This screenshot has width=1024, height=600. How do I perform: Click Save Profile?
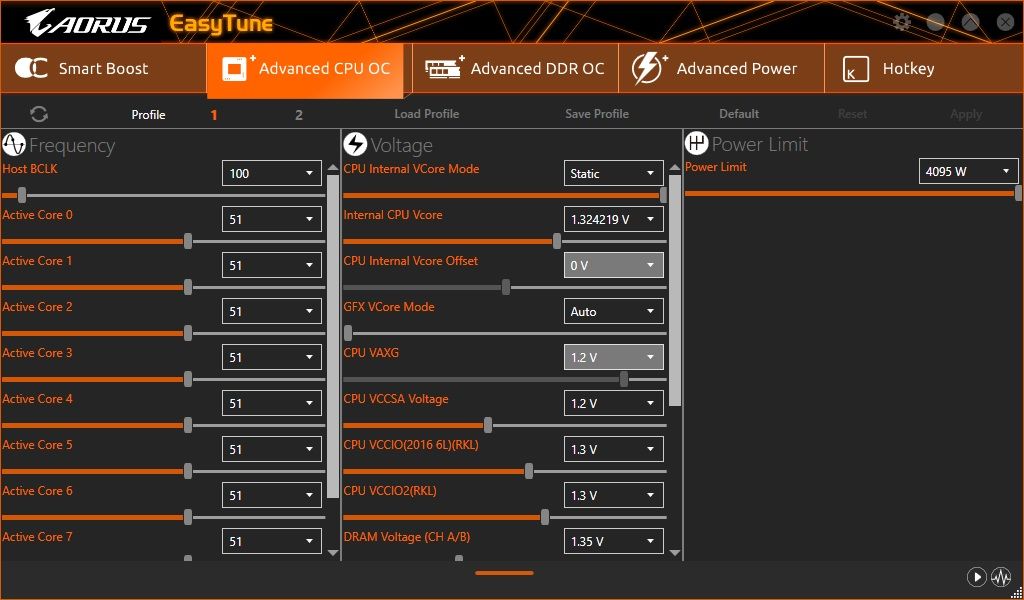coord(597,114)
